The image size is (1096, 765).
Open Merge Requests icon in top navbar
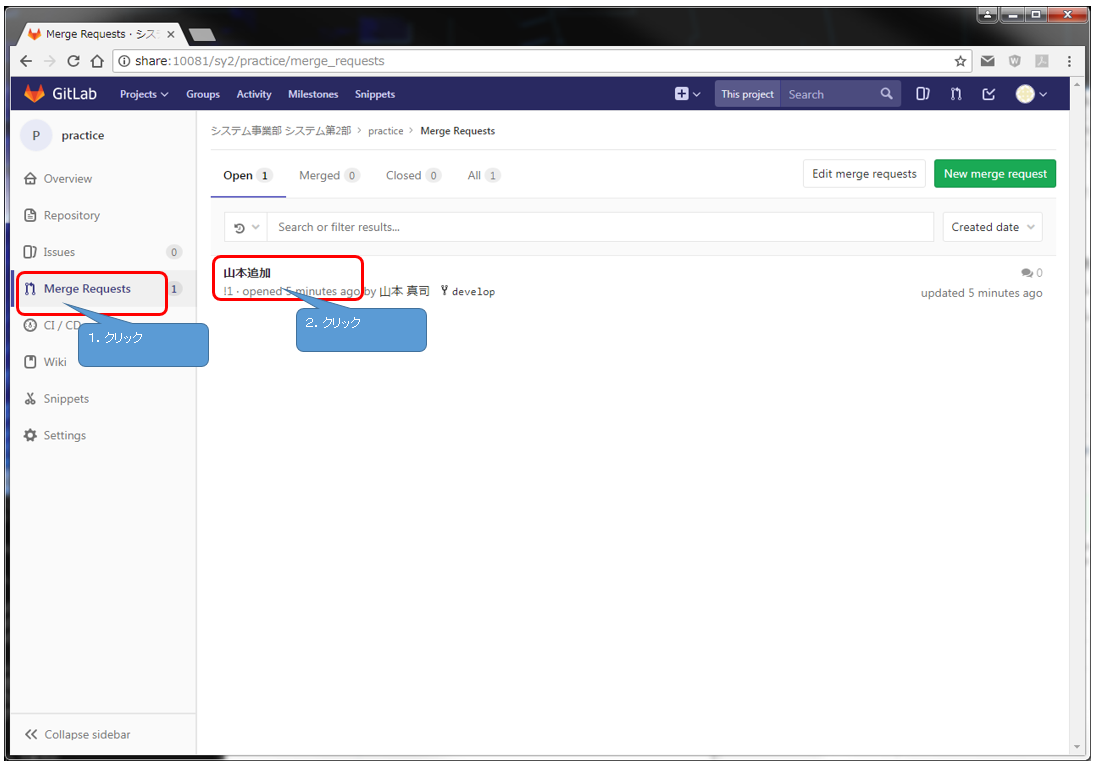956,94
